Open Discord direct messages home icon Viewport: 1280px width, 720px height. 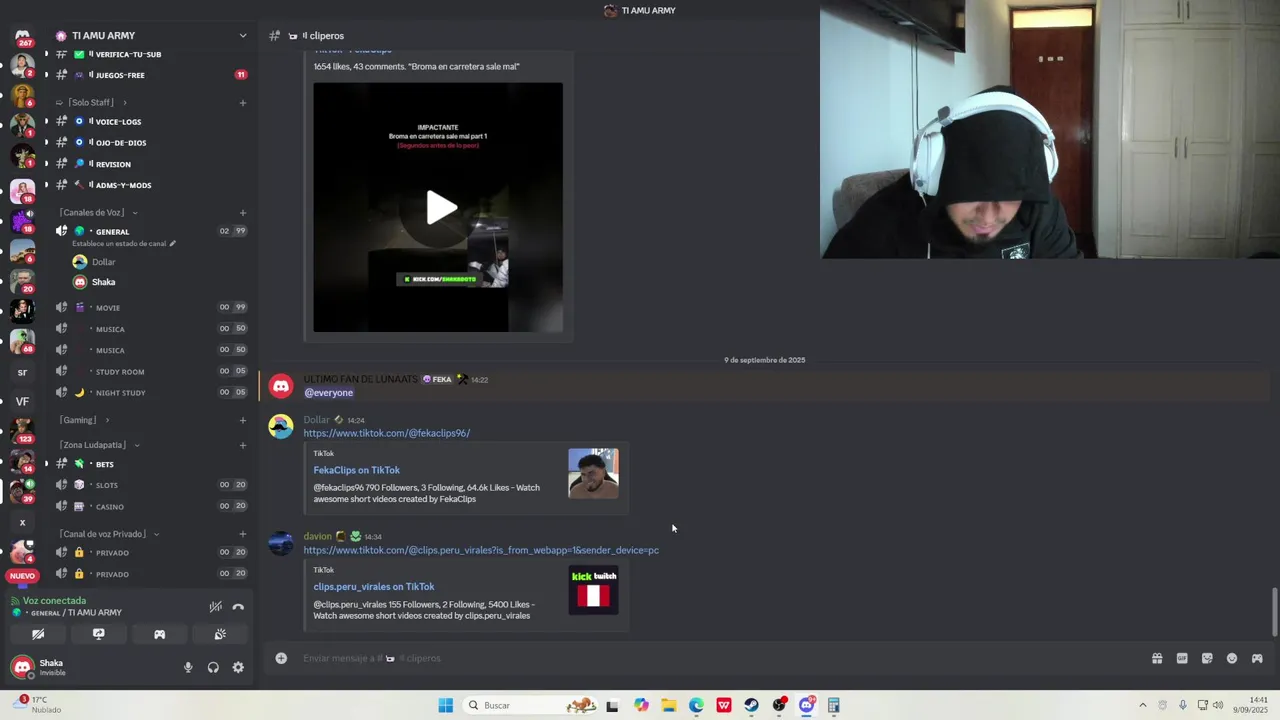point(22,35)
